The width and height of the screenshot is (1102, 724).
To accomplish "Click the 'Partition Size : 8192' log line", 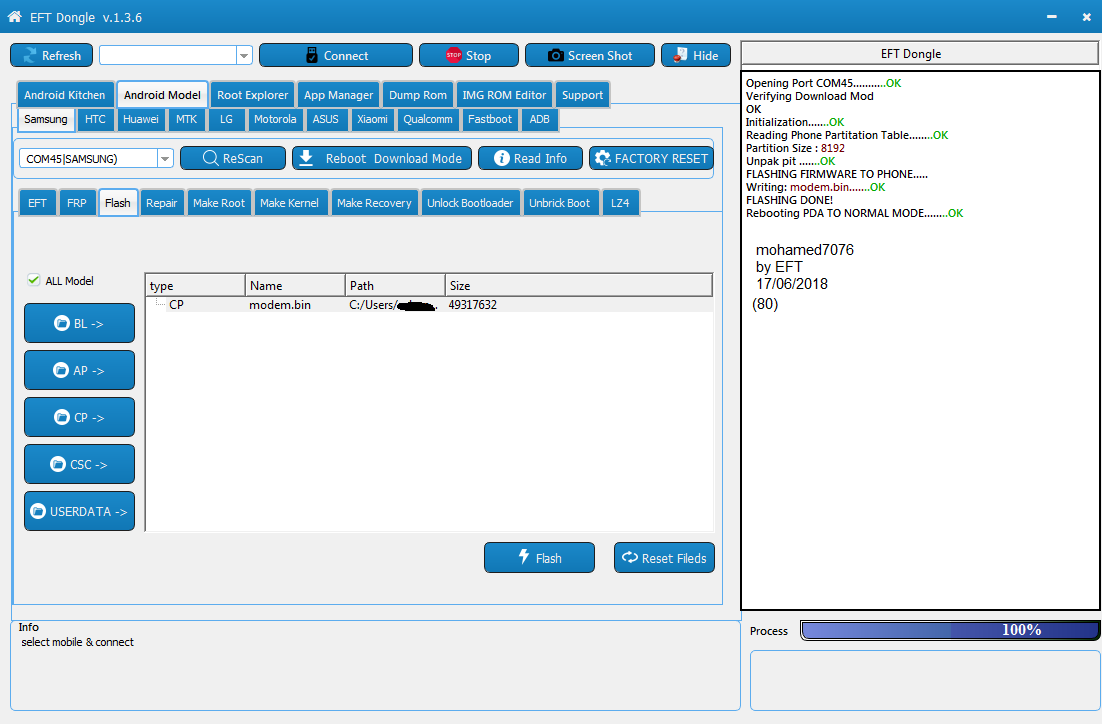I will [x=795, y=148].
